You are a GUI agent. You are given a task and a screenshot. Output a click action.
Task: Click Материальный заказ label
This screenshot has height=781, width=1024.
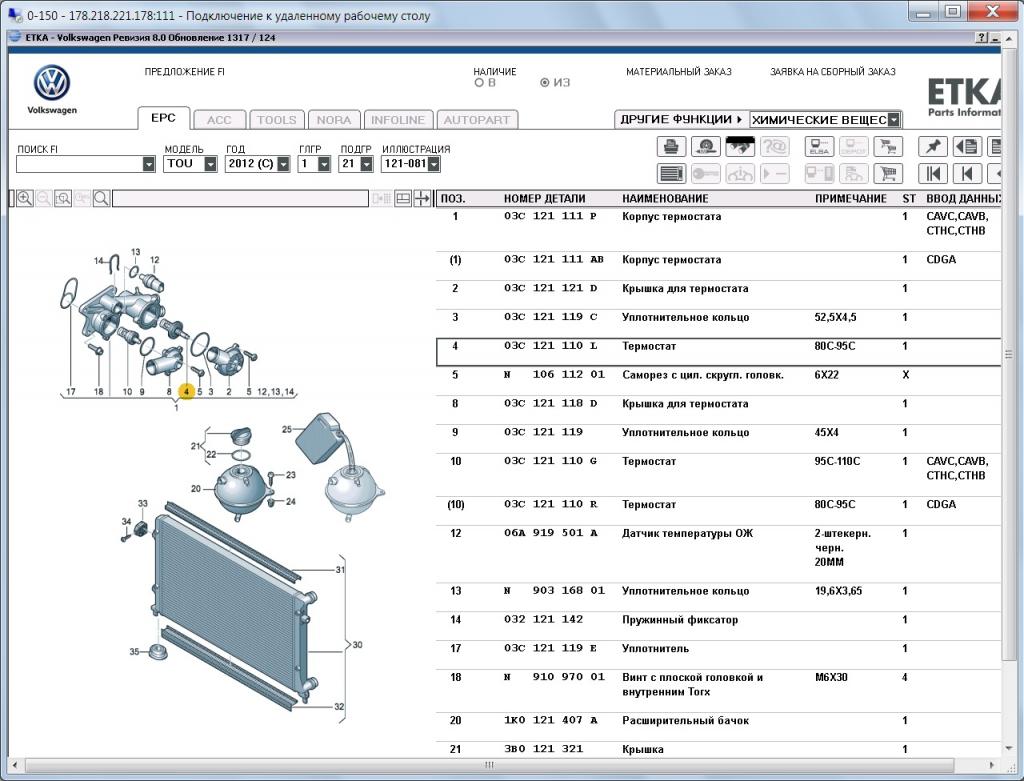[x=679, y=72]
